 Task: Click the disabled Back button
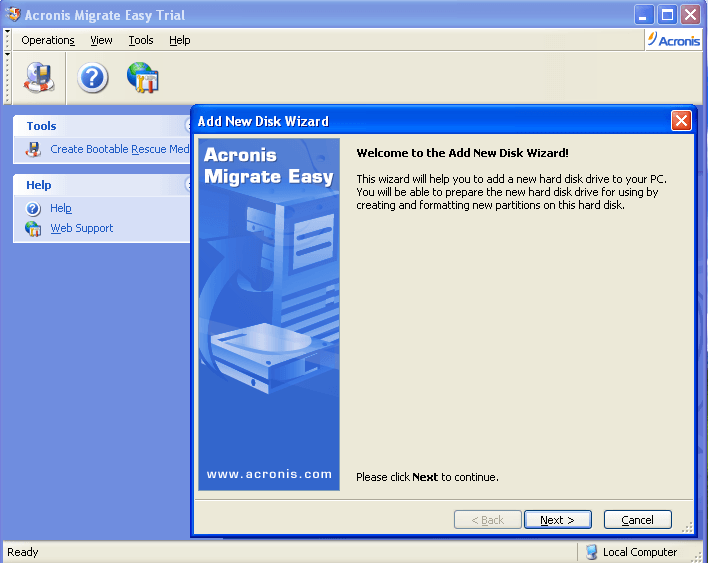coord(488,520)
